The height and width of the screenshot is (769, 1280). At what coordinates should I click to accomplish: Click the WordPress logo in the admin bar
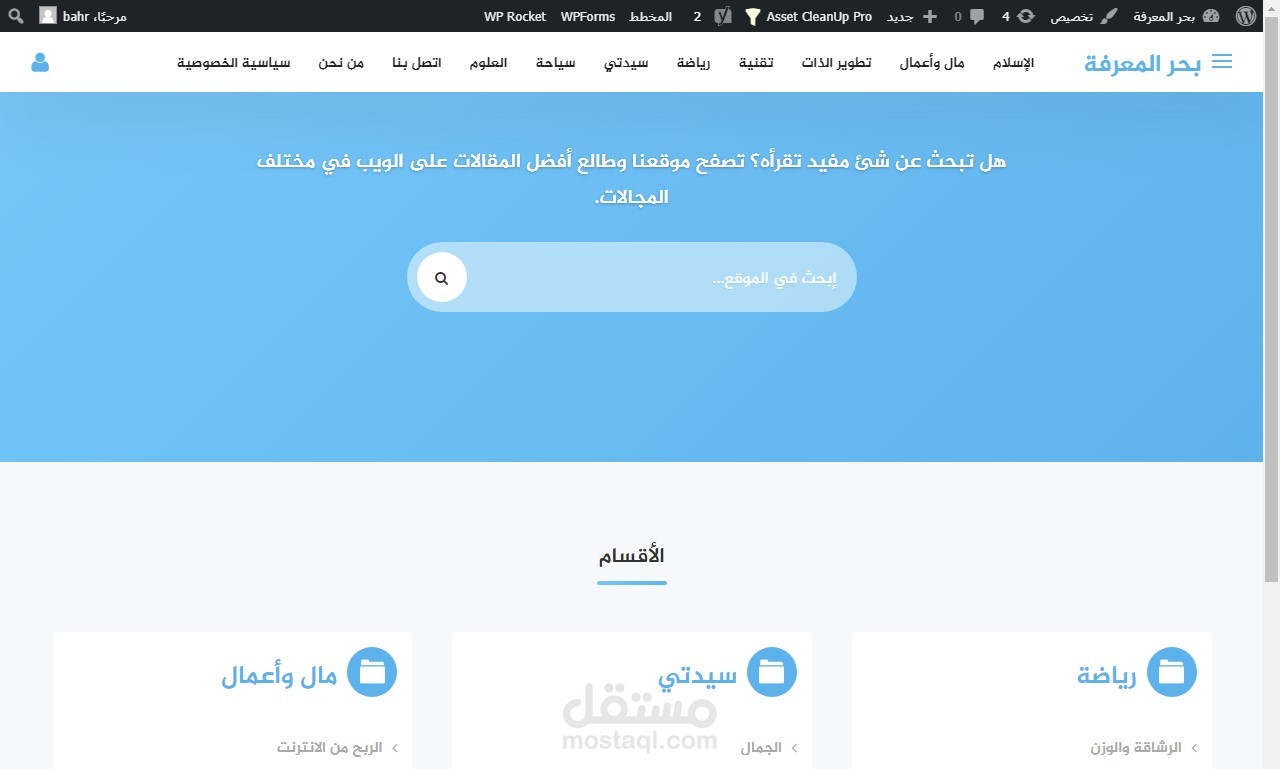point(1246,15)
